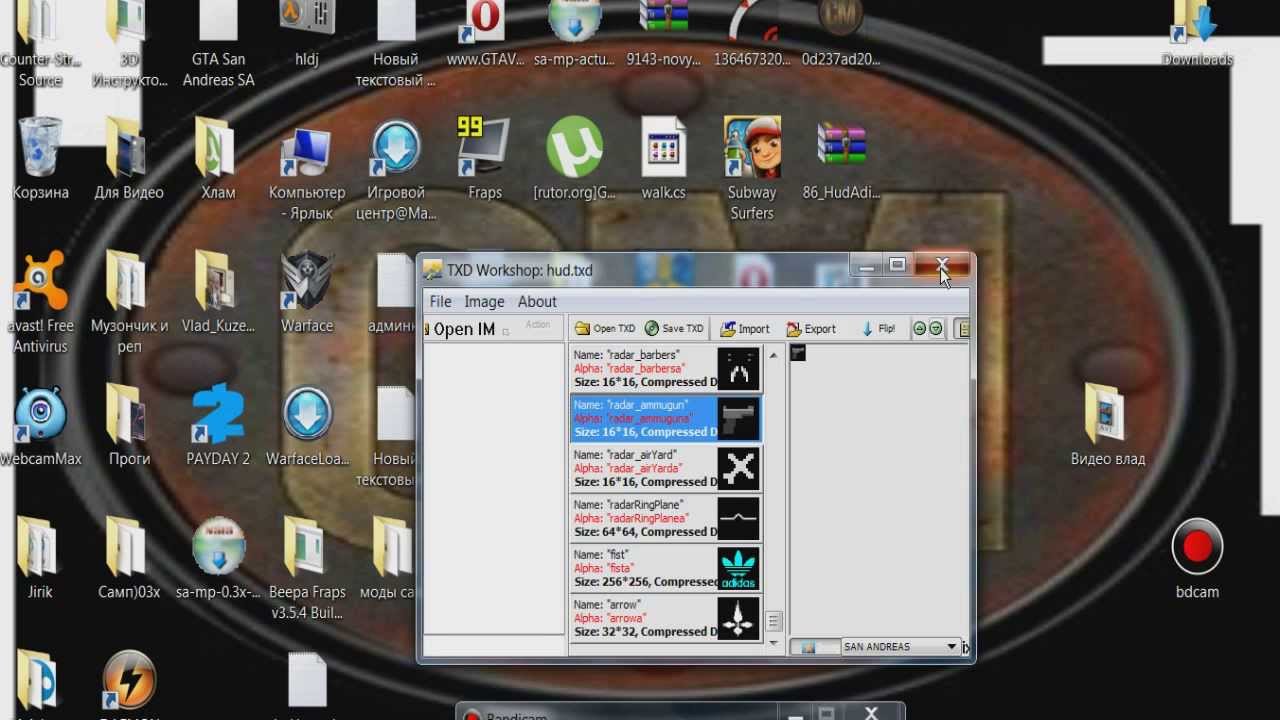The image size is (1280, 720).
Task: Click the Flip! toolbar button
Action: pos(877,328)
